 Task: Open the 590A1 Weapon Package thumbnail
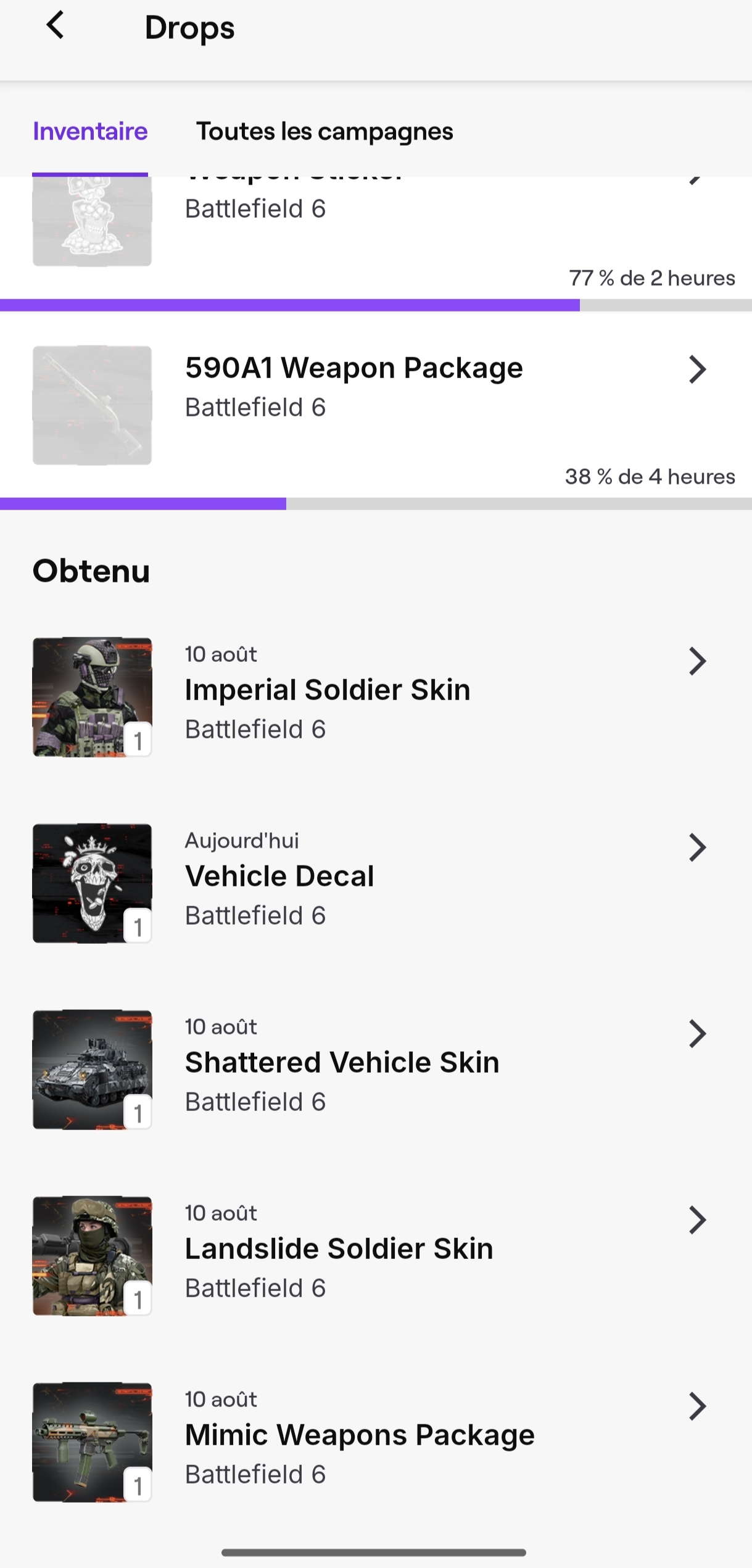92,405
